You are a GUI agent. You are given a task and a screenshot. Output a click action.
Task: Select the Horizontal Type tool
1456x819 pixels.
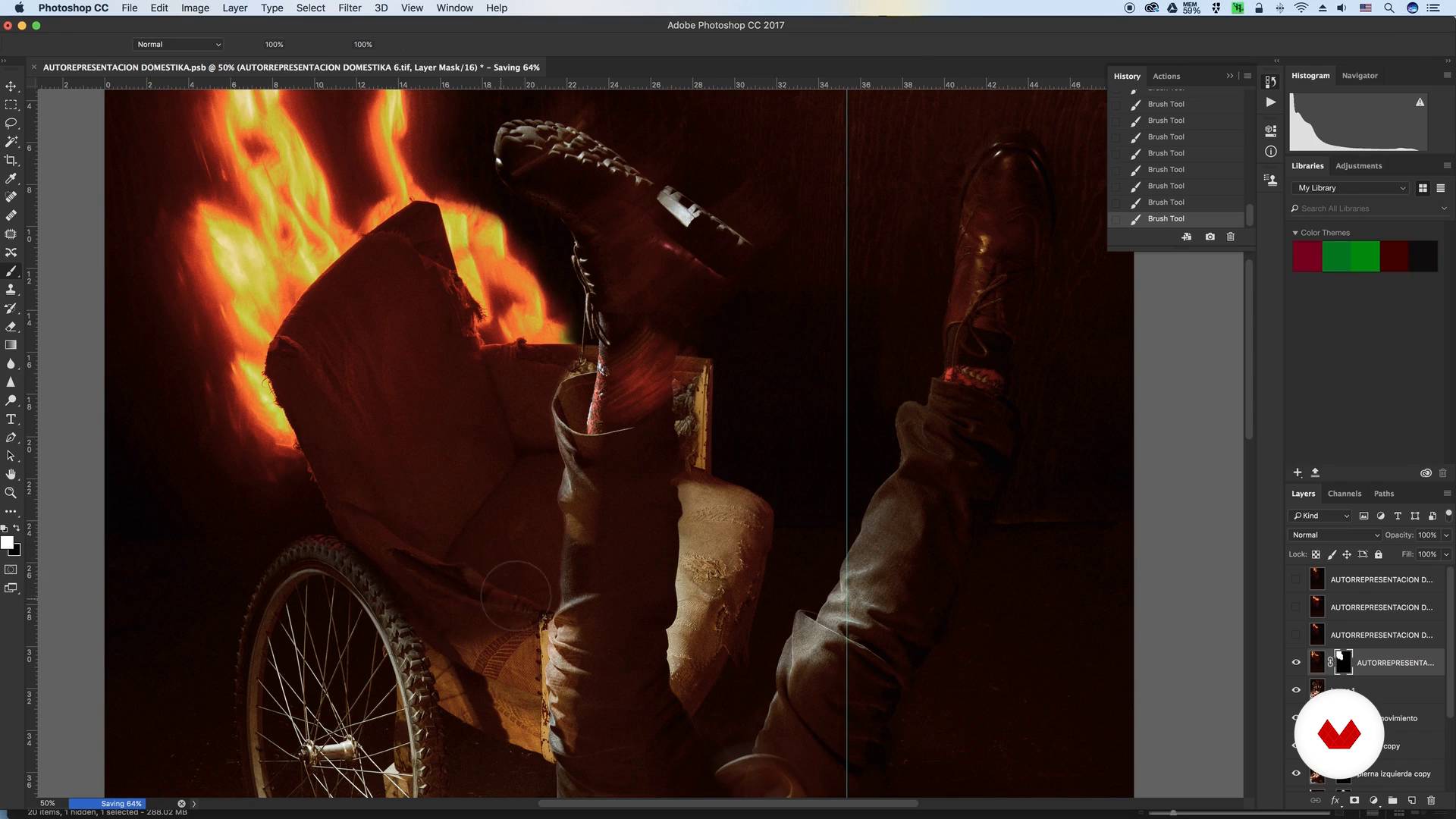[x=11, y=419]
